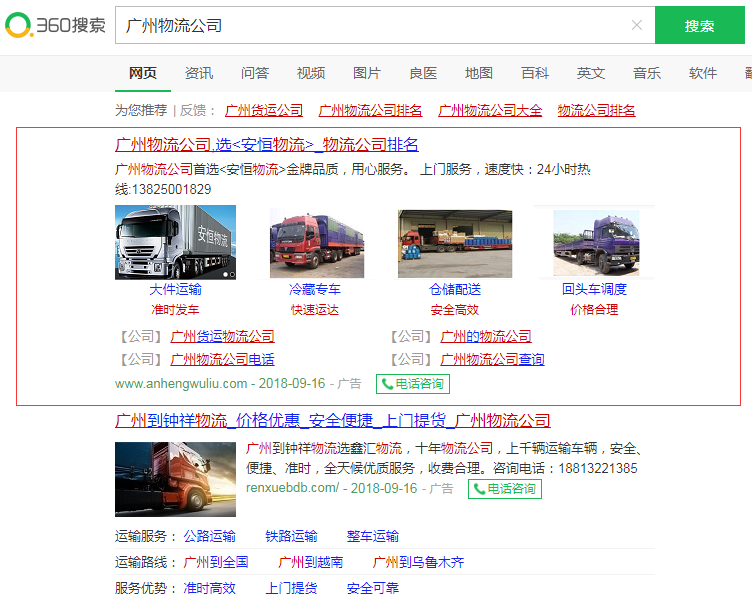Click in the search input field
Image resolution: width=752 pixels, height=601 pixels.
(x=370, y=25)
